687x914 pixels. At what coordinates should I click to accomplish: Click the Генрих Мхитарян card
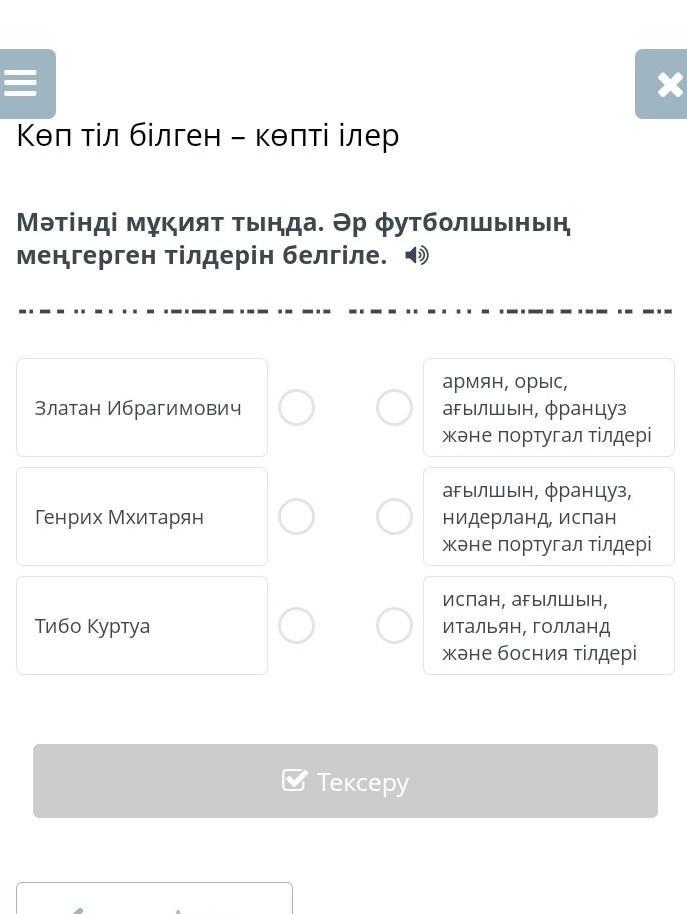[141, 517]
